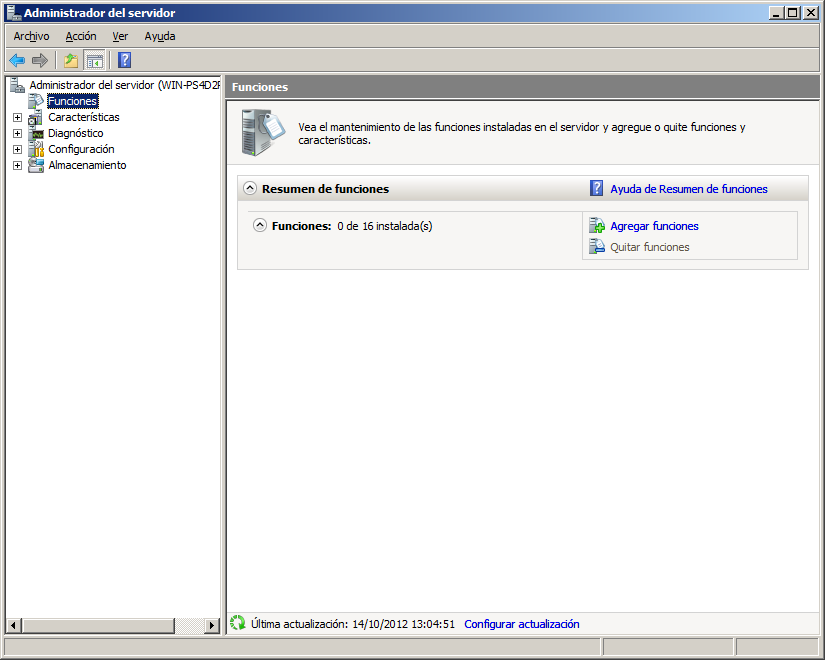Open Help using the blue question mark toolbar icon
The image size is (825, 660).
(x=123, y=60)
